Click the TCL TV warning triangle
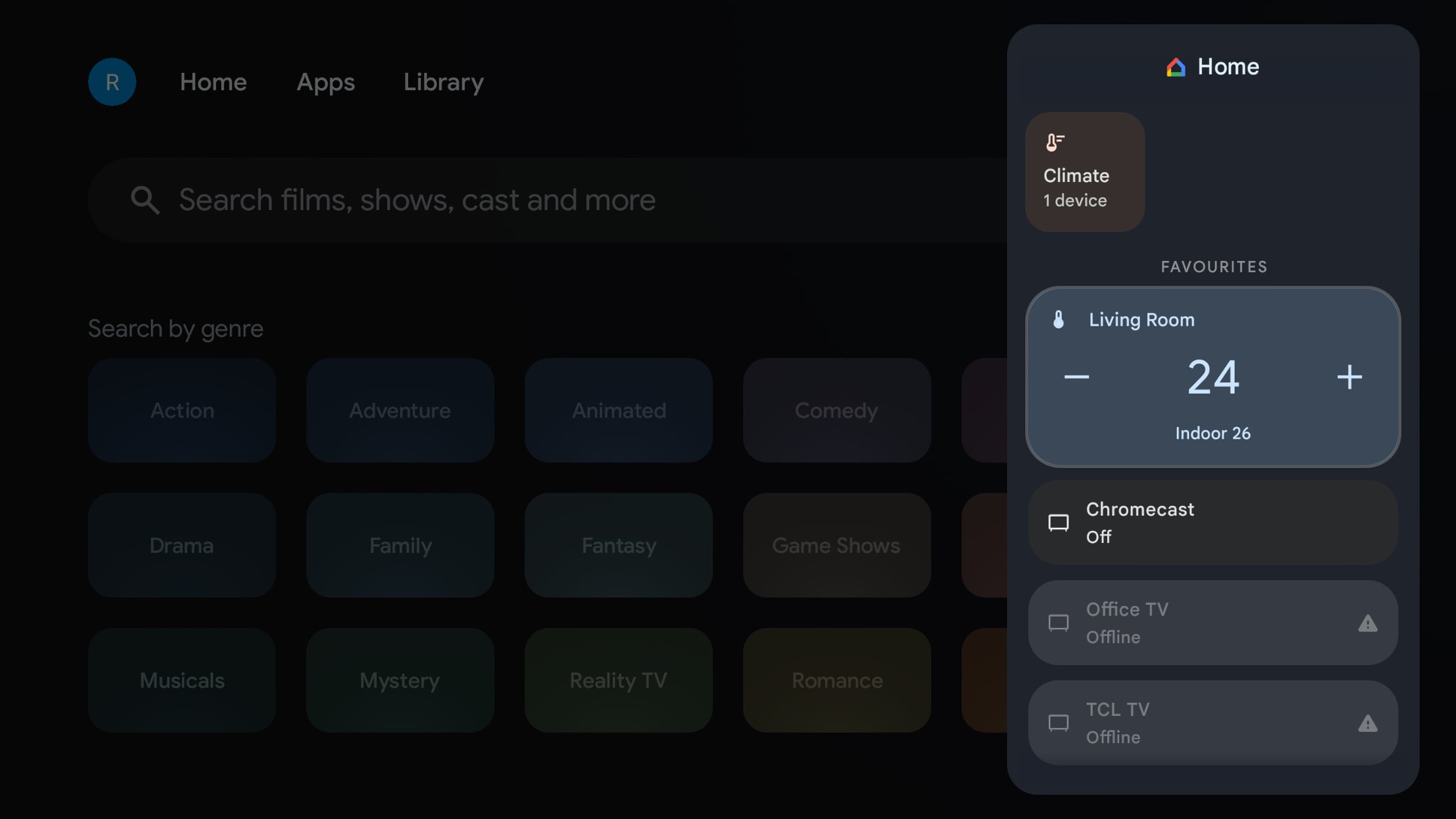Screen dimensions: 1456x819 (1367, 723)
